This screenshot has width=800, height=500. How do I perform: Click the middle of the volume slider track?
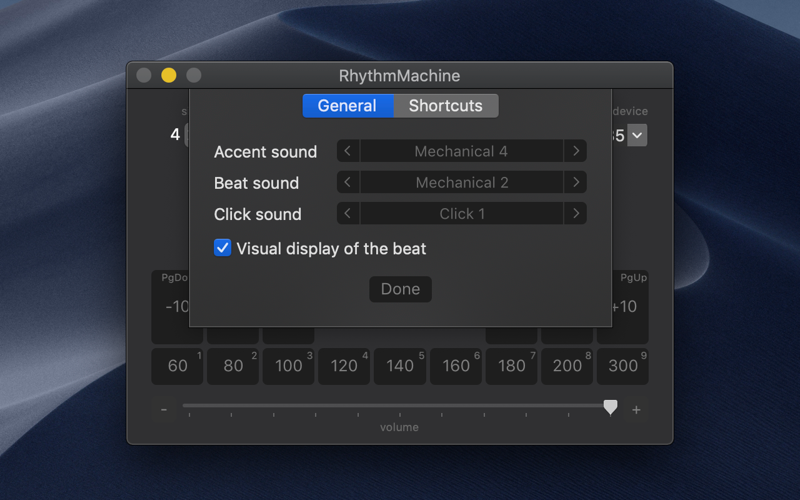pos(399,406)
